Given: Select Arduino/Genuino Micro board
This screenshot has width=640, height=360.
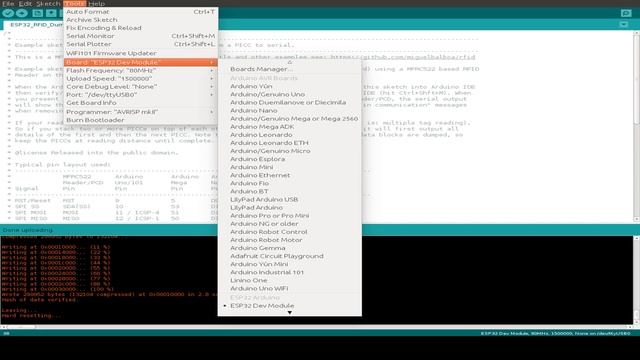Looking at the screenshot, I should 289,151.
